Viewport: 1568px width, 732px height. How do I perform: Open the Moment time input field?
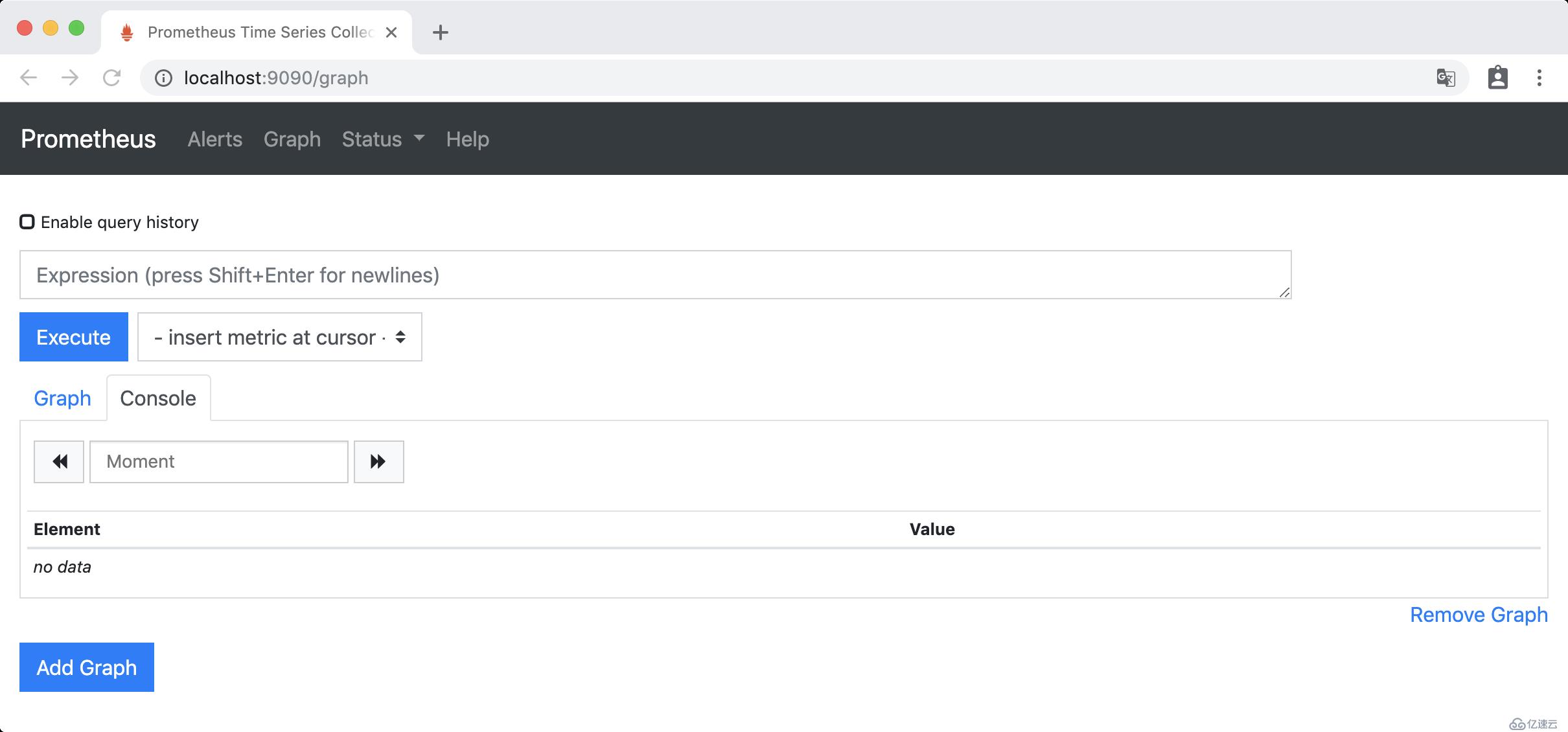[x=219, y=461]
